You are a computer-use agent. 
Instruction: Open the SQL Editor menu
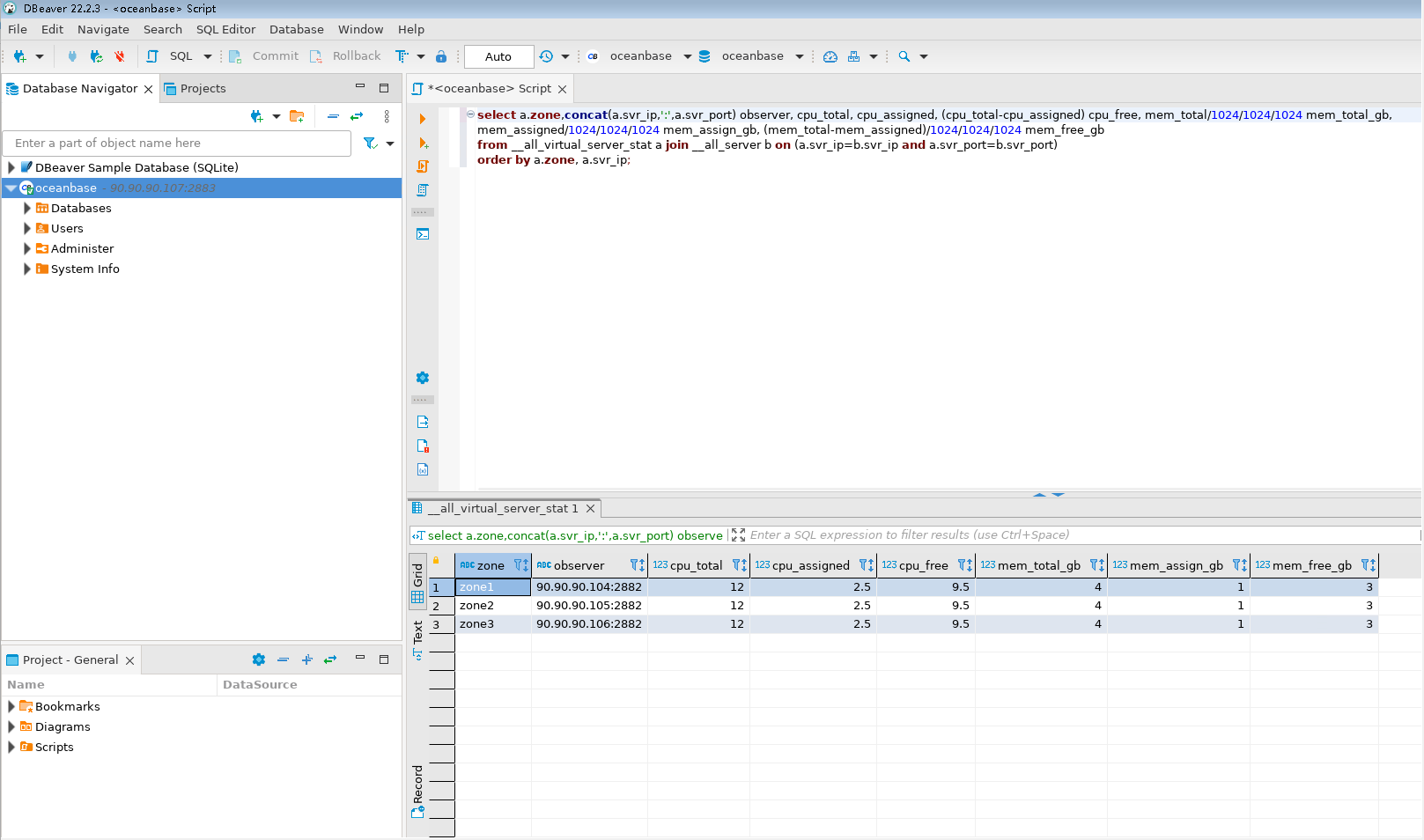[x=225, y=29]
